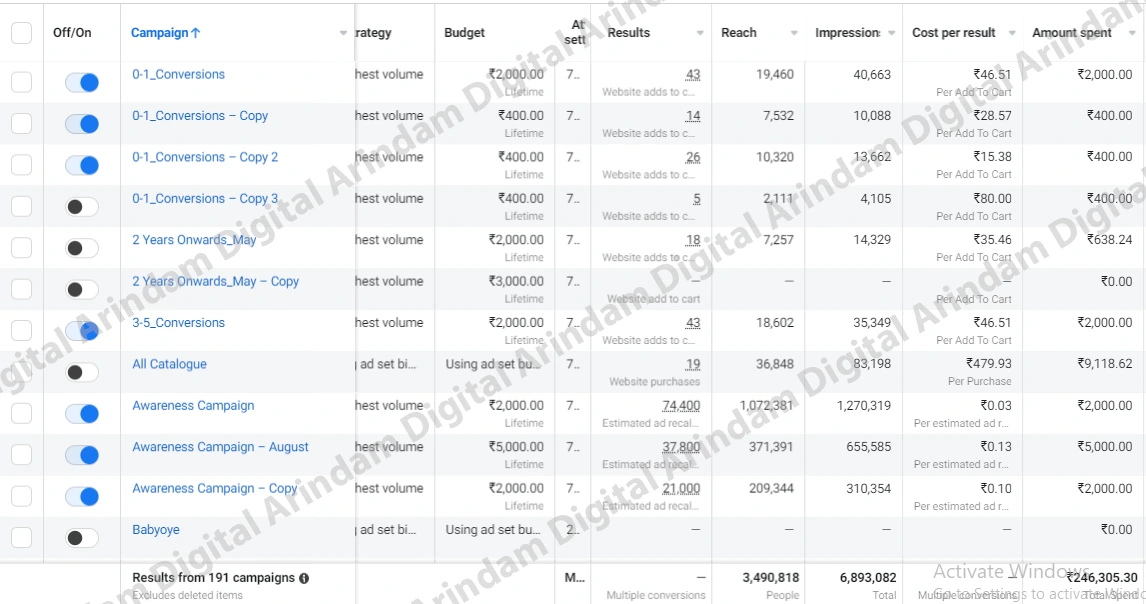
Task: Enable the All Catalogue campaign toggle
Action: coord(82,372)
